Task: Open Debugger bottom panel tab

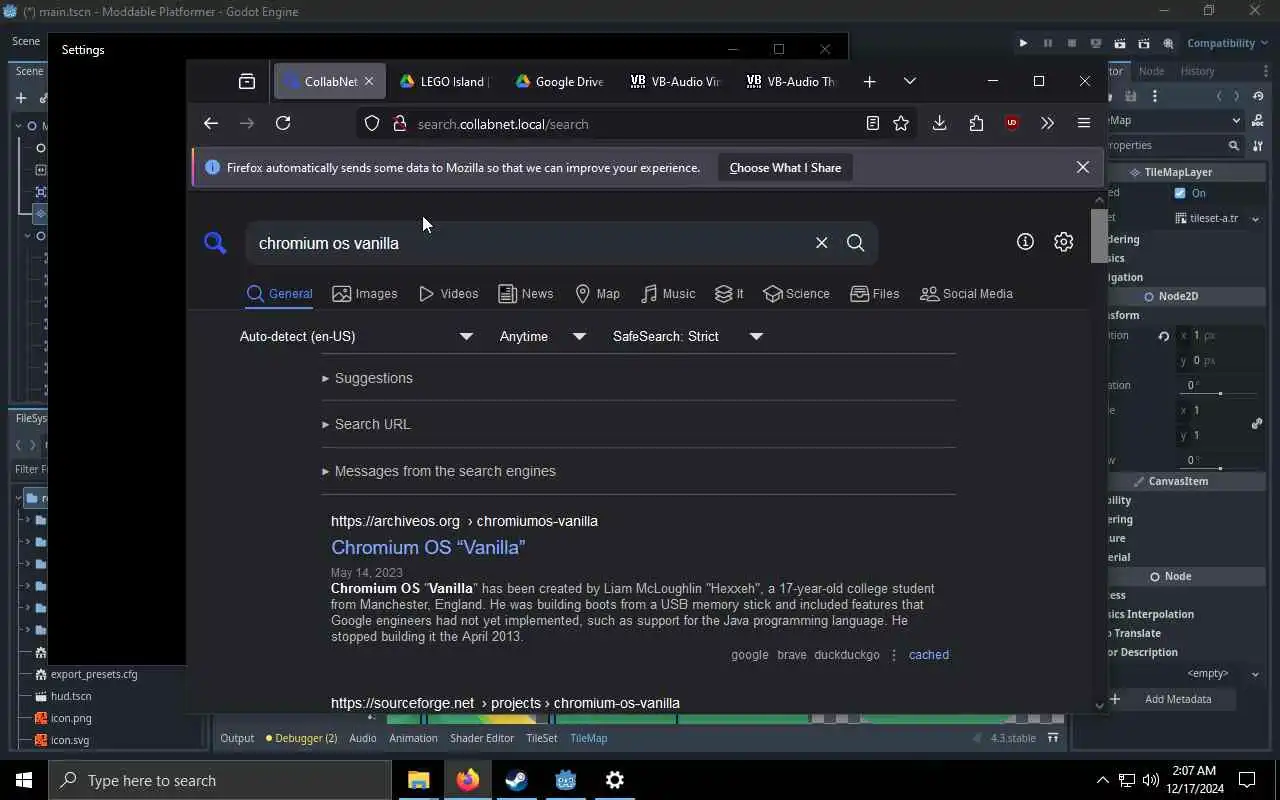Action: click(301, 738)
